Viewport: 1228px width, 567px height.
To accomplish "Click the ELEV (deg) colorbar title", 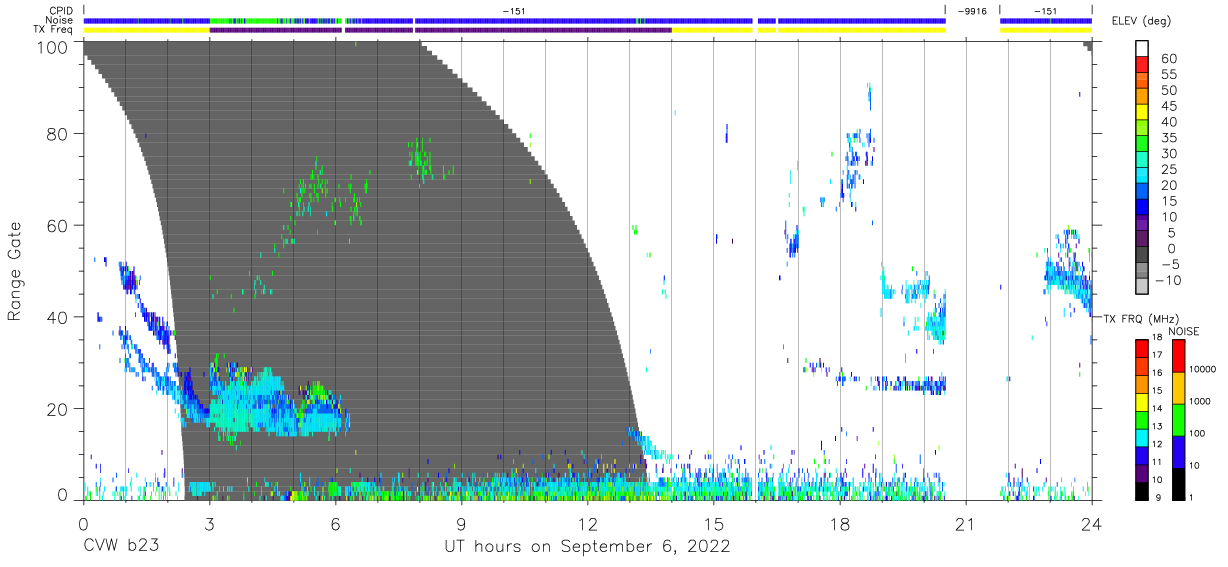I will coord(1141,21).
